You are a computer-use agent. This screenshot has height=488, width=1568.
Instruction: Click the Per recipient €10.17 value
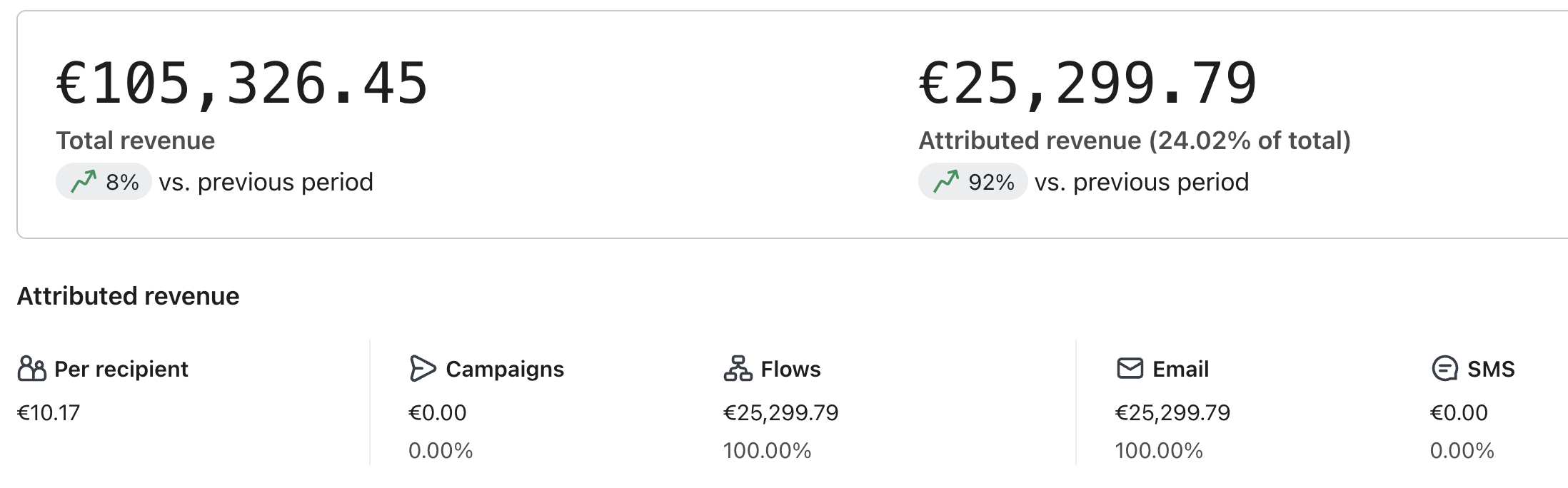pos(49,412)
